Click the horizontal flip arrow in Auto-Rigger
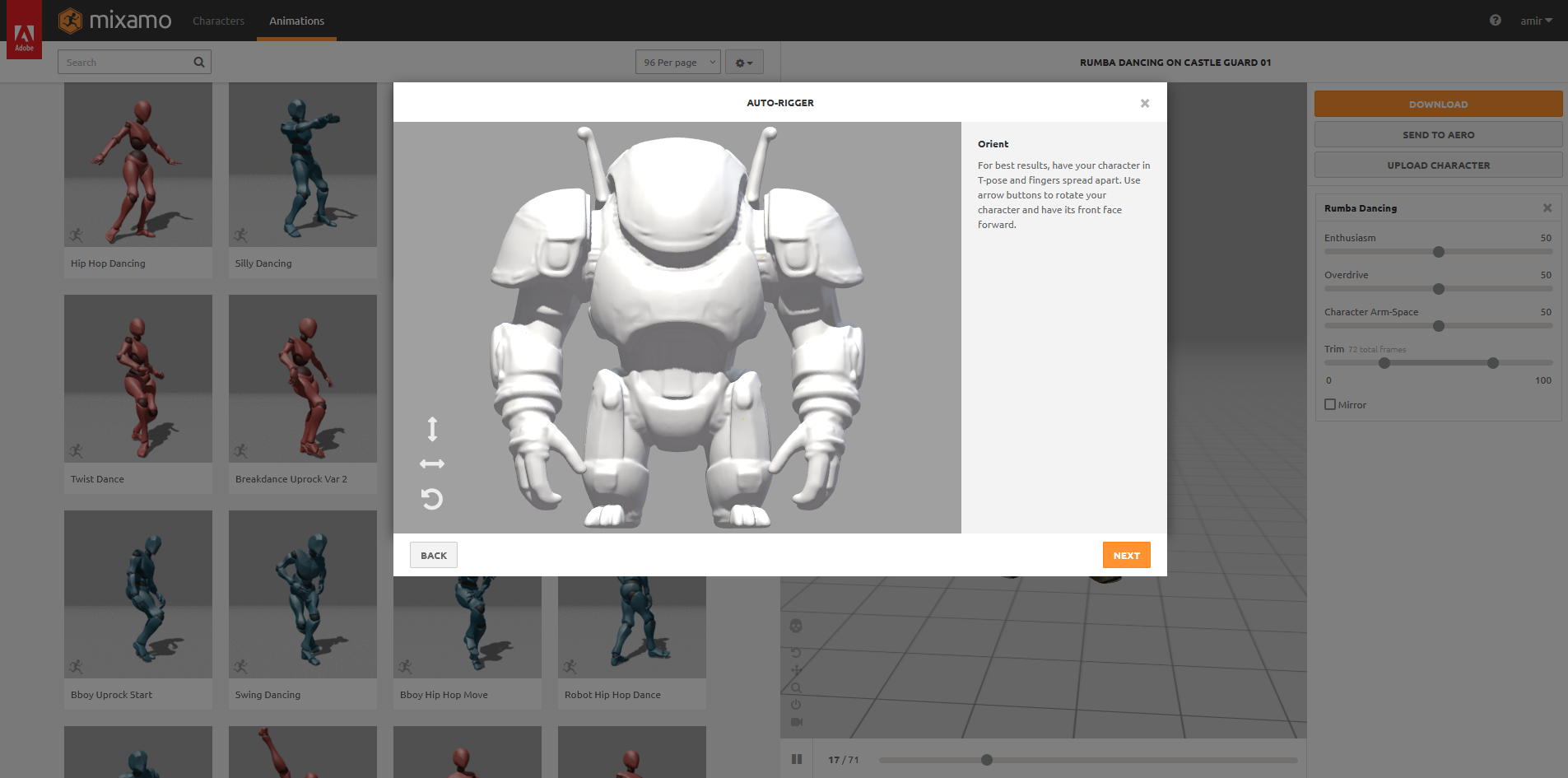 [x=432, y=464]
